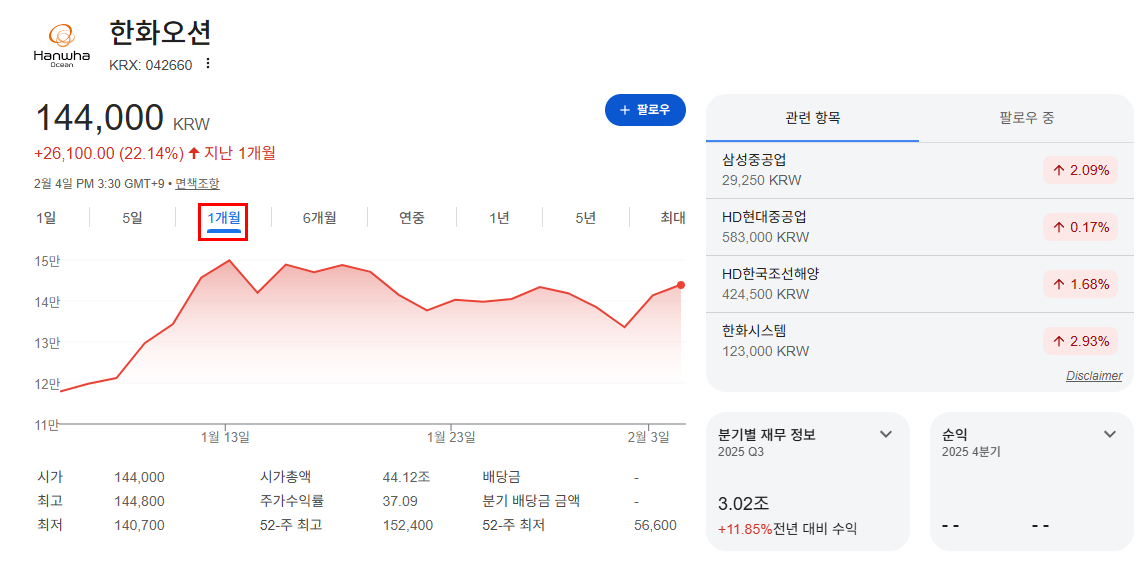Click the 최고 value 144,800
Viewport: 1148px width, 562px height.
[x=139, y=501]
